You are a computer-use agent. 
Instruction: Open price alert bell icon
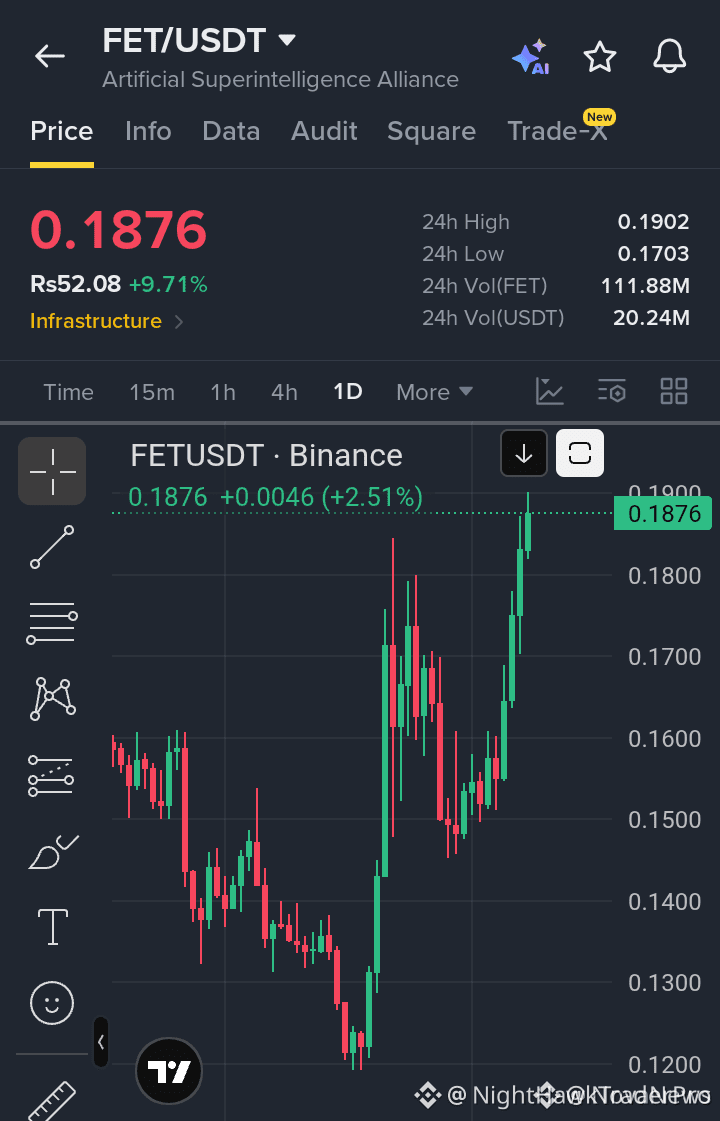tap(670, 56)
